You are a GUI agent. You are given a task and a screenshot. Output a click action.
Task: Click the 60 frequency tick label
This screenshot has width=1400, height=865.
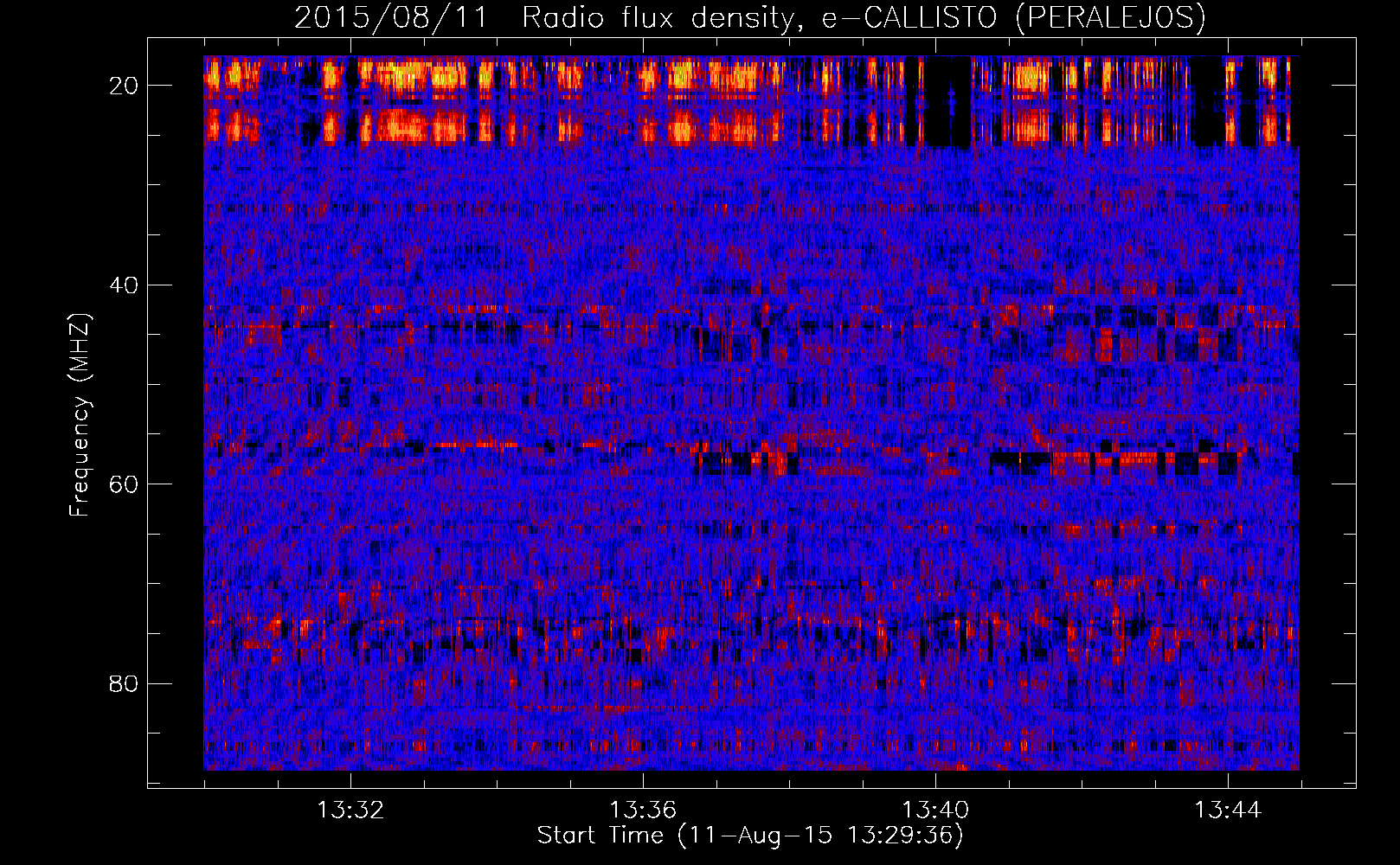(x=124, y=484)
